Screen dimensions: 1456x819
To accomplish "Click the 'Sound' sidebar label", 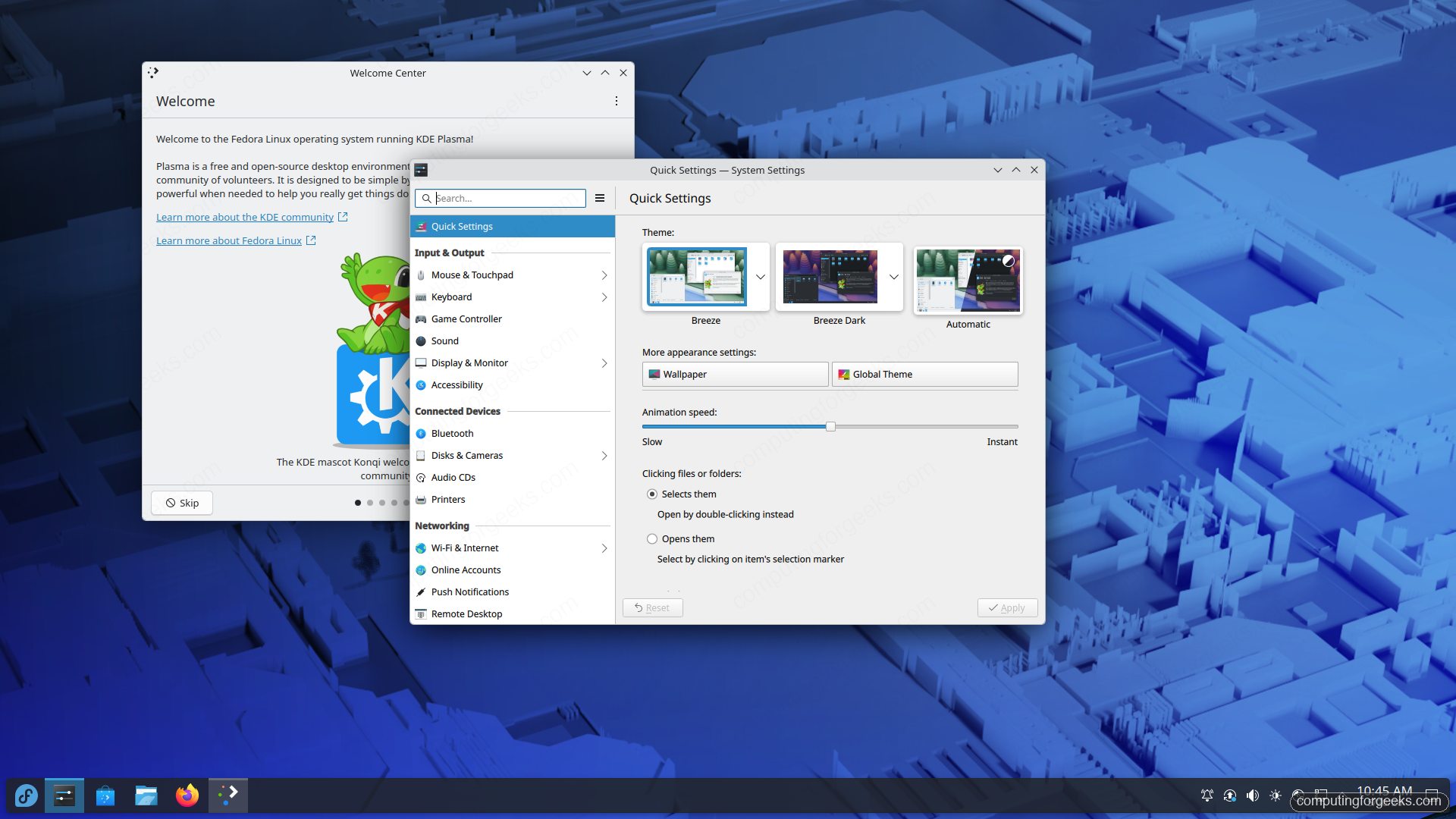I will [x=445, y=341].
